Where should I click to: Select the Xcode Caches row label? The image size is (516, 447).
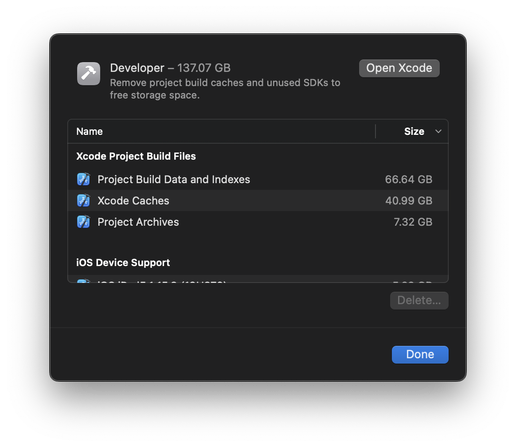[x=133, y=201]
